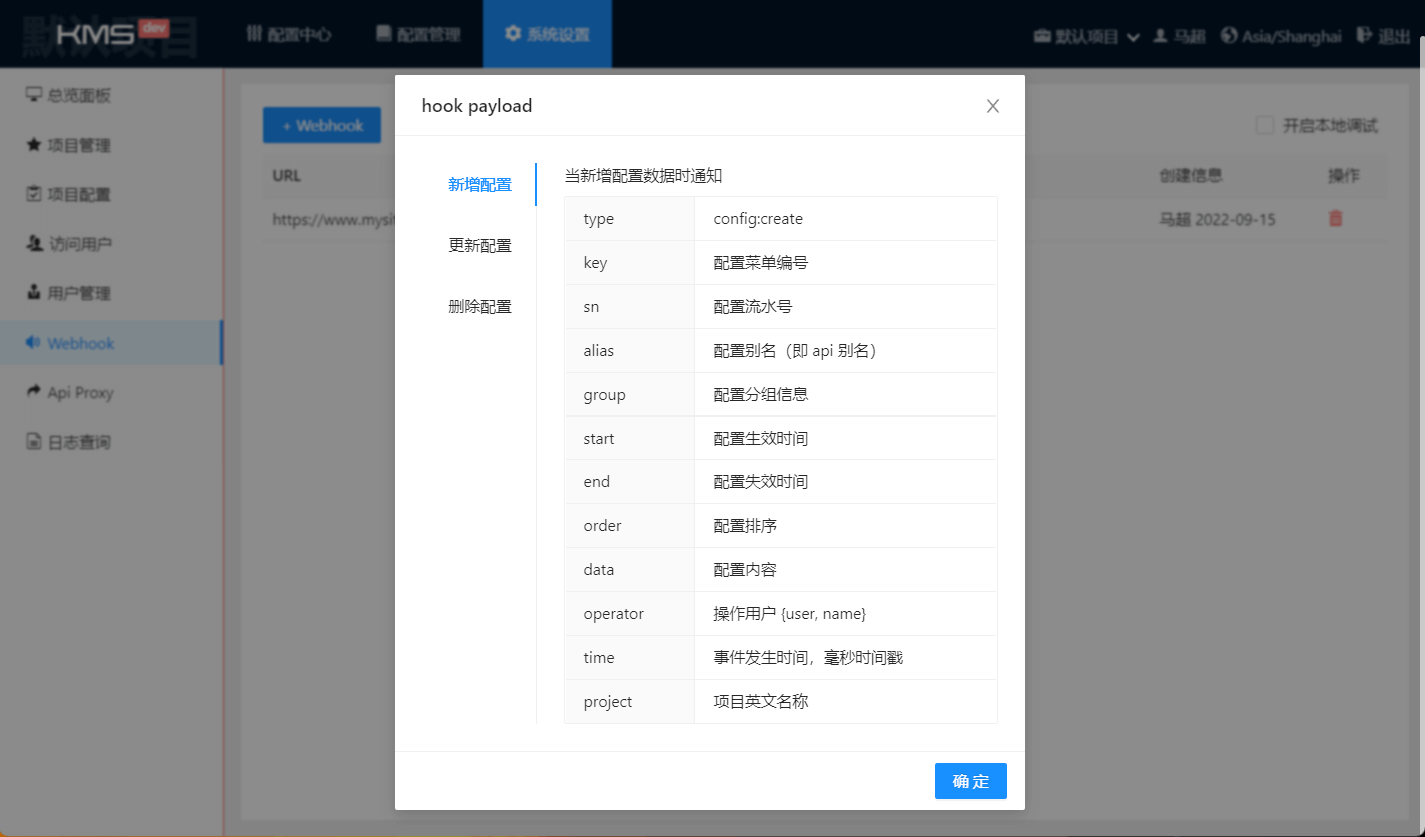
Task: Open the 马超 user menu
Action: (x=1180, y=36)
